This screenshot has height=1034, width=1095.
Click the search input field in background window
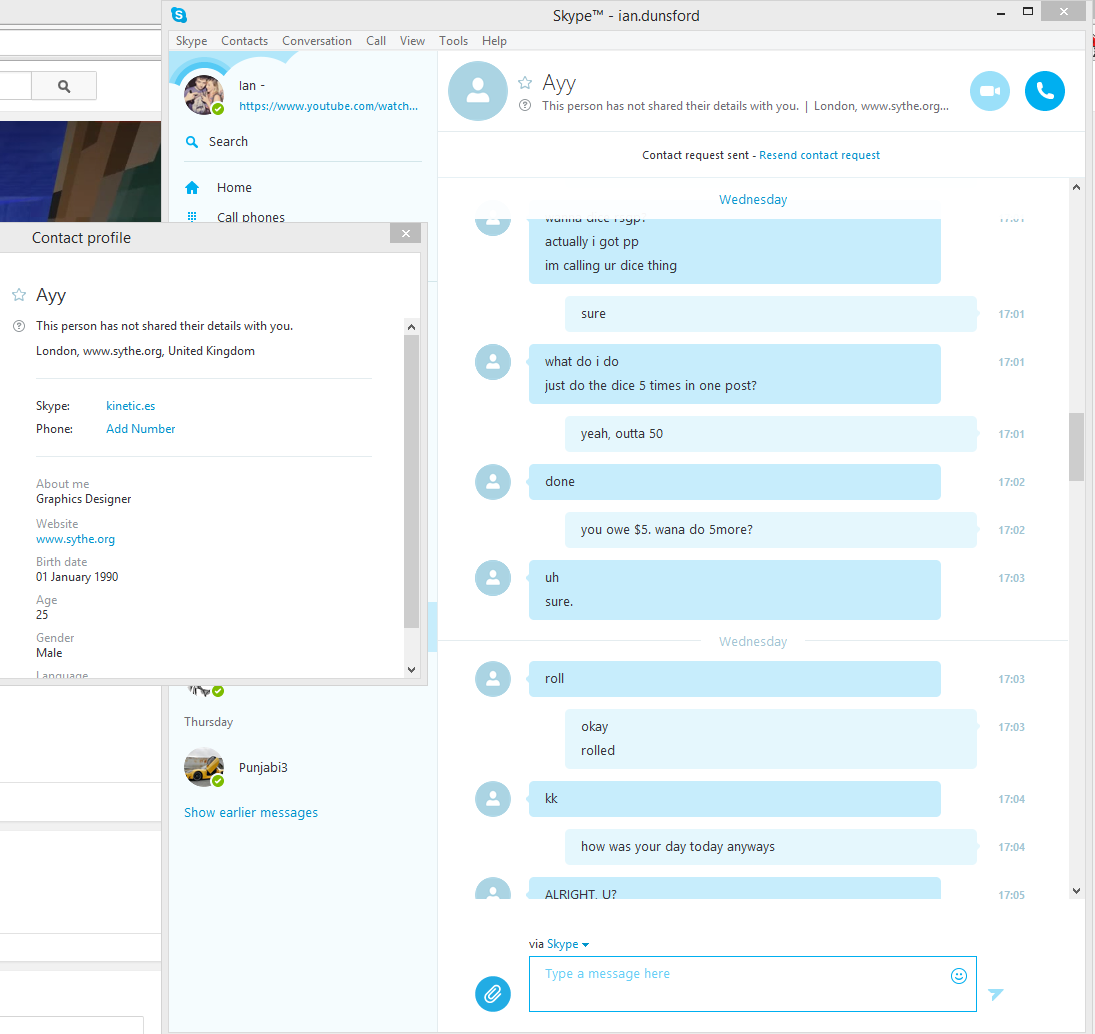tap(15, 86)
